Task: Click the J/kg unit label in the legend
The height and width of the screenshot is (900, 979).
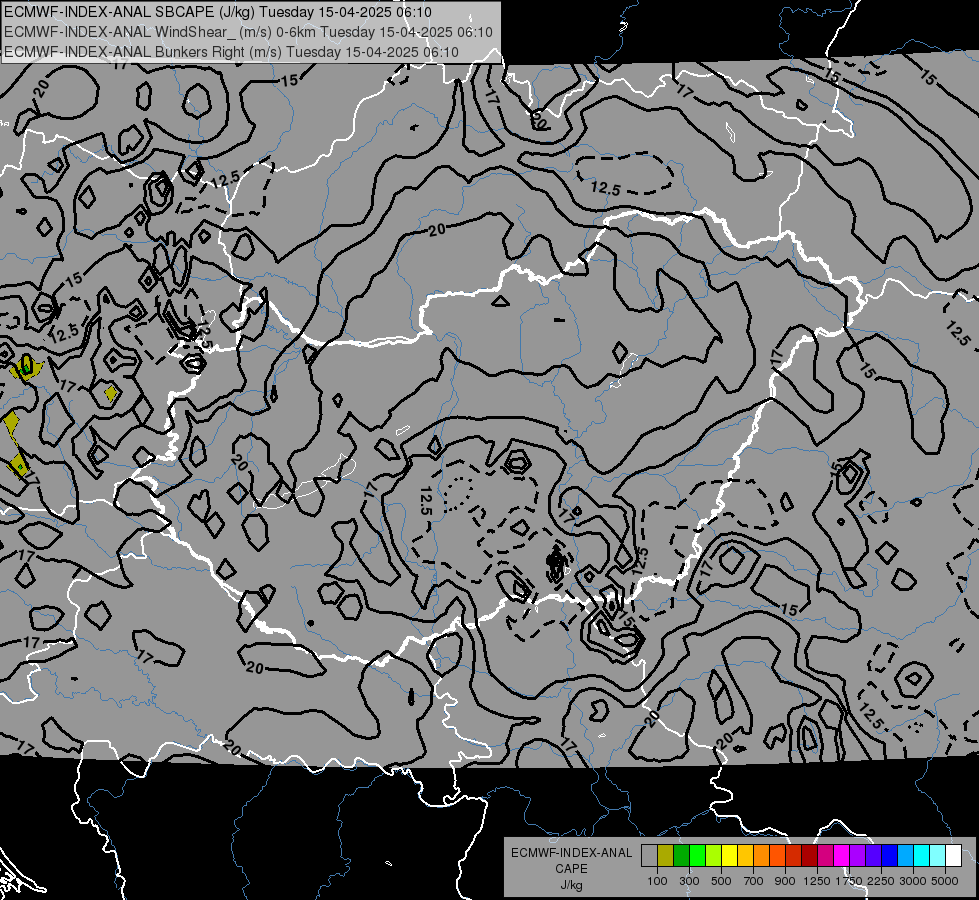Action: pos(571,885)
